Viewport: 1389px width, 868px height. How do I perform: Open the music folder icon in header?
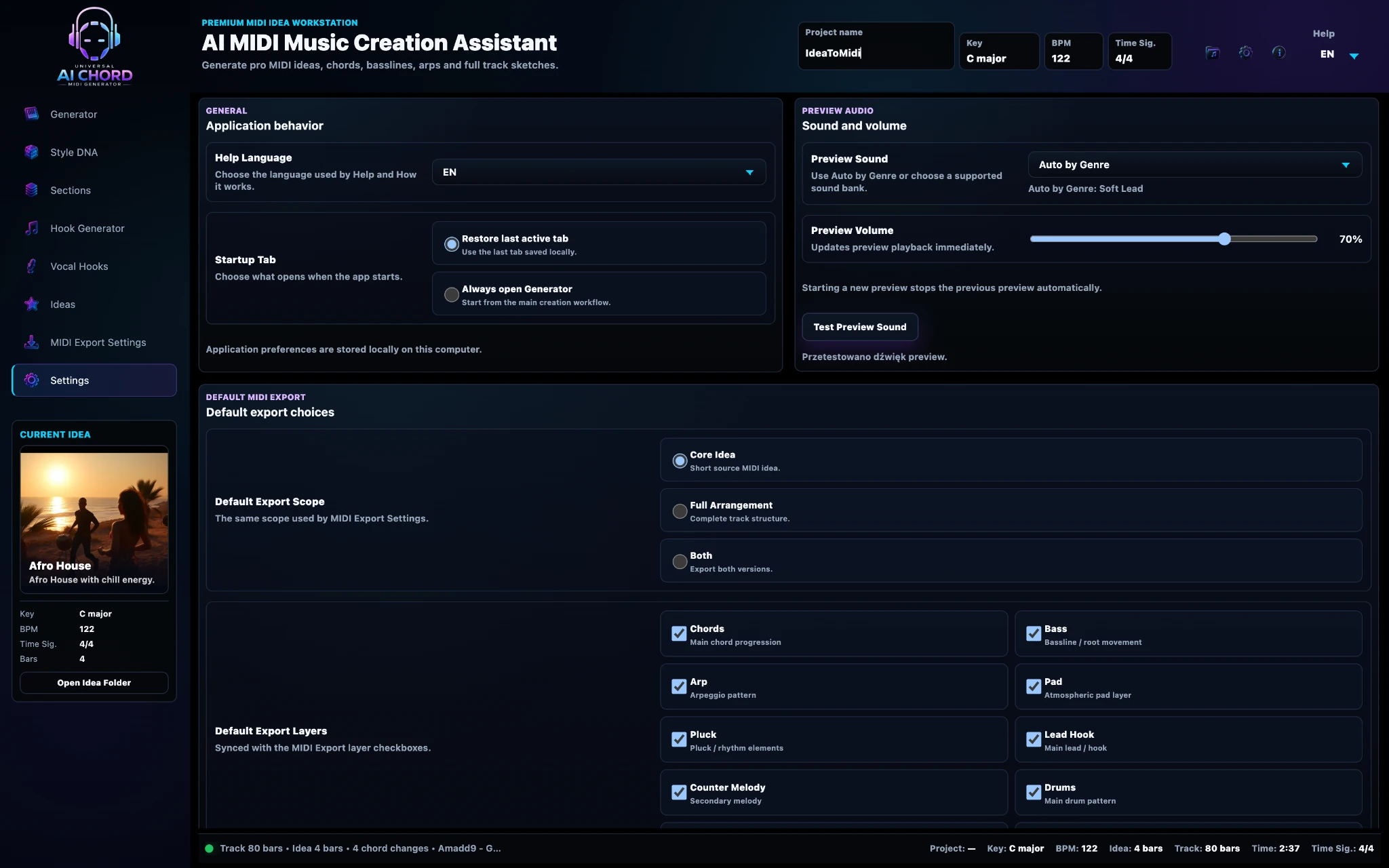point(1213,52)
